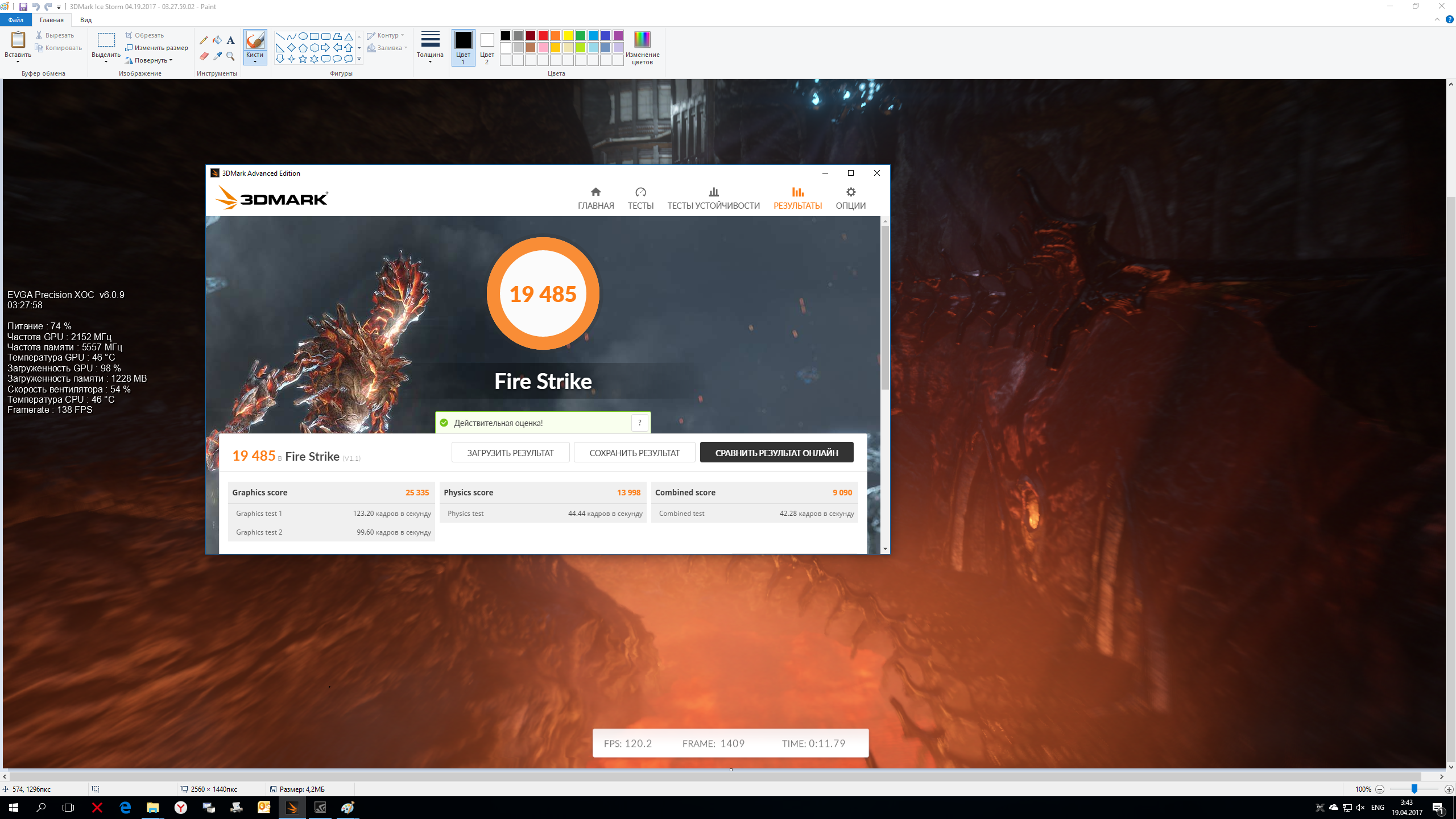The height and width of the screenshot is (819, 1456).
Task: Select the Pencil tool
Action: pos(204,40)
